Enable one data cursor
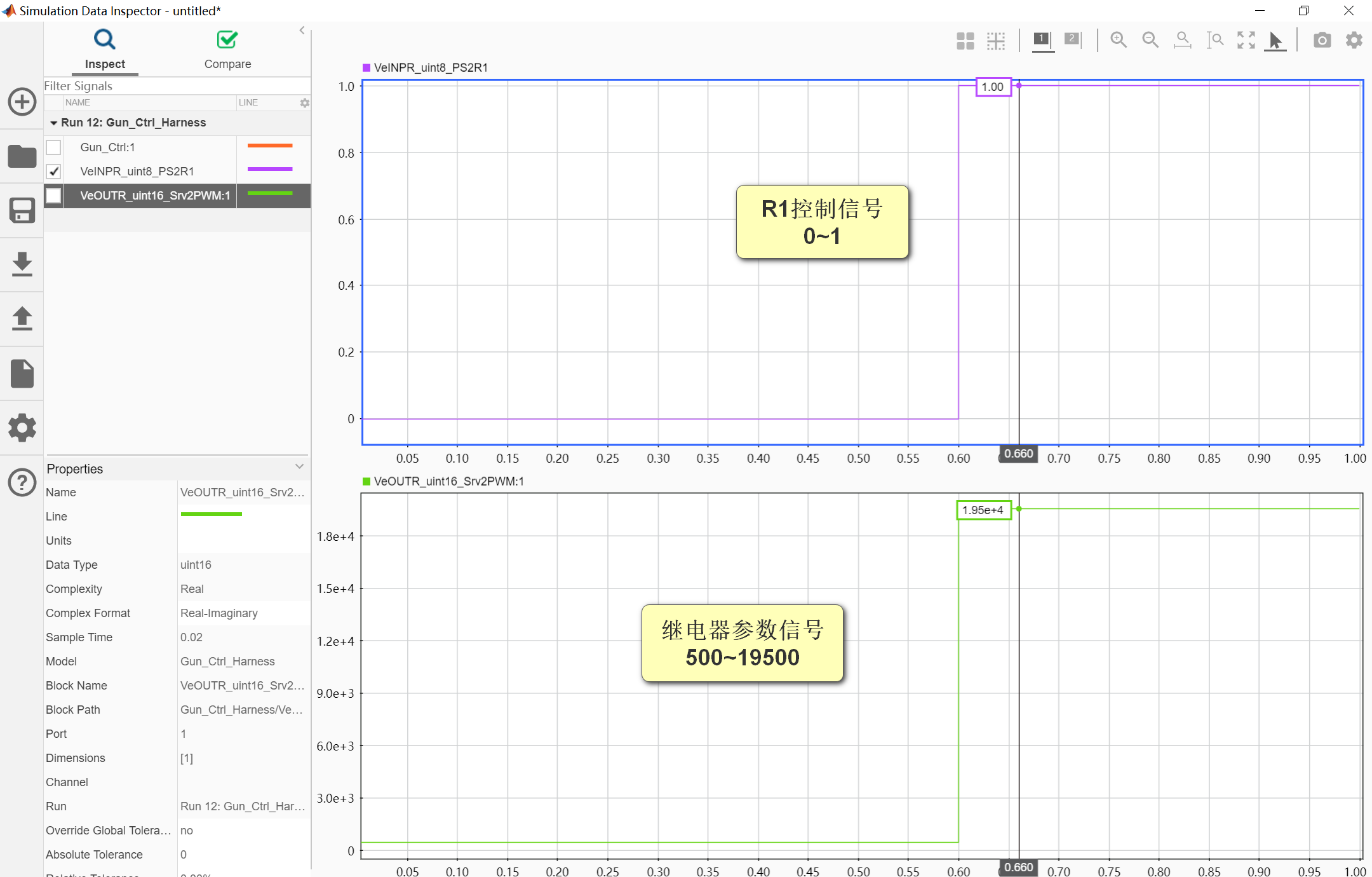 1042,40
